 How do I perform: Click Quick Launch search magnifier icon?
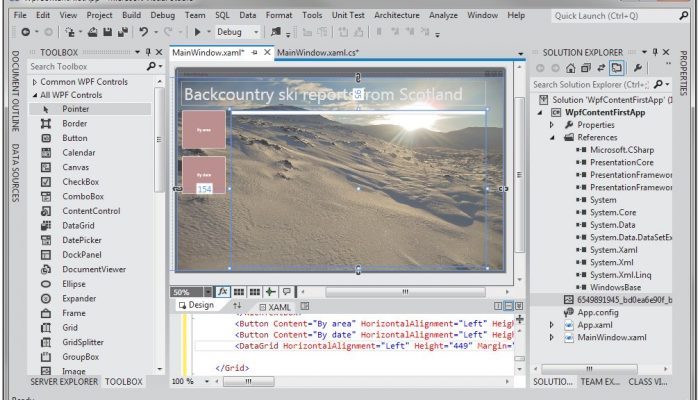pos(683,16)
